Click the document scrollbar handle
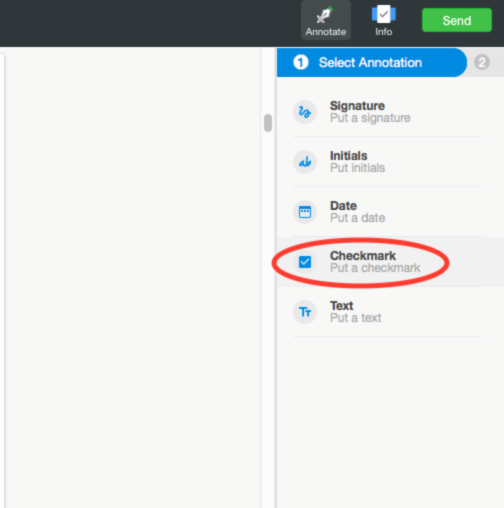The width and height of the screenshot is (504, 508). (268, 123)
